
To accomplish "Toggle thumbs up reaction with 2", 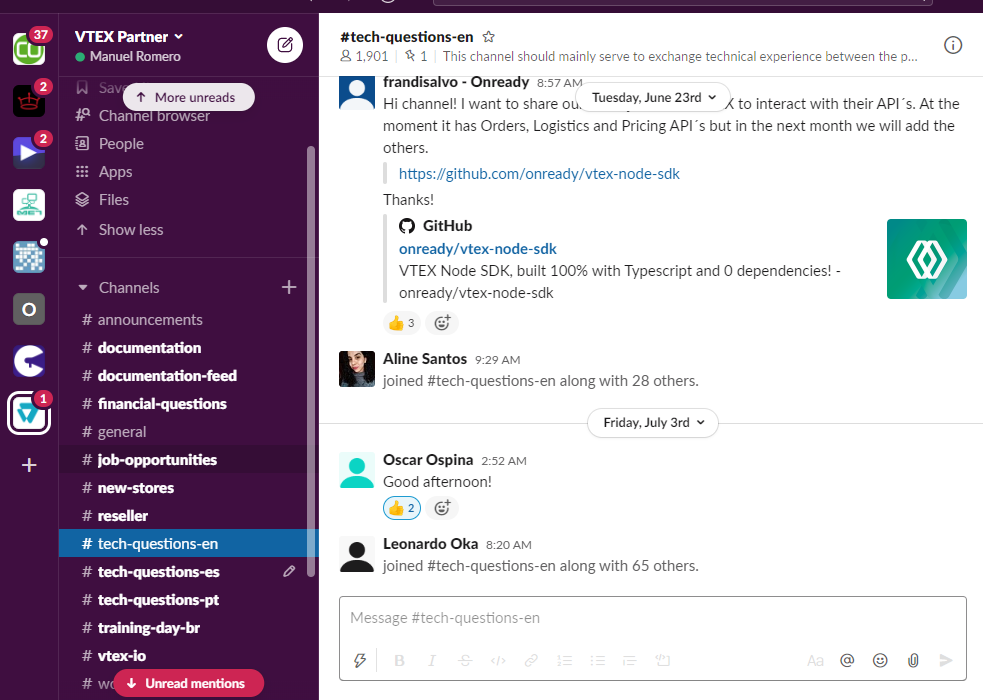I will [401, 508].
